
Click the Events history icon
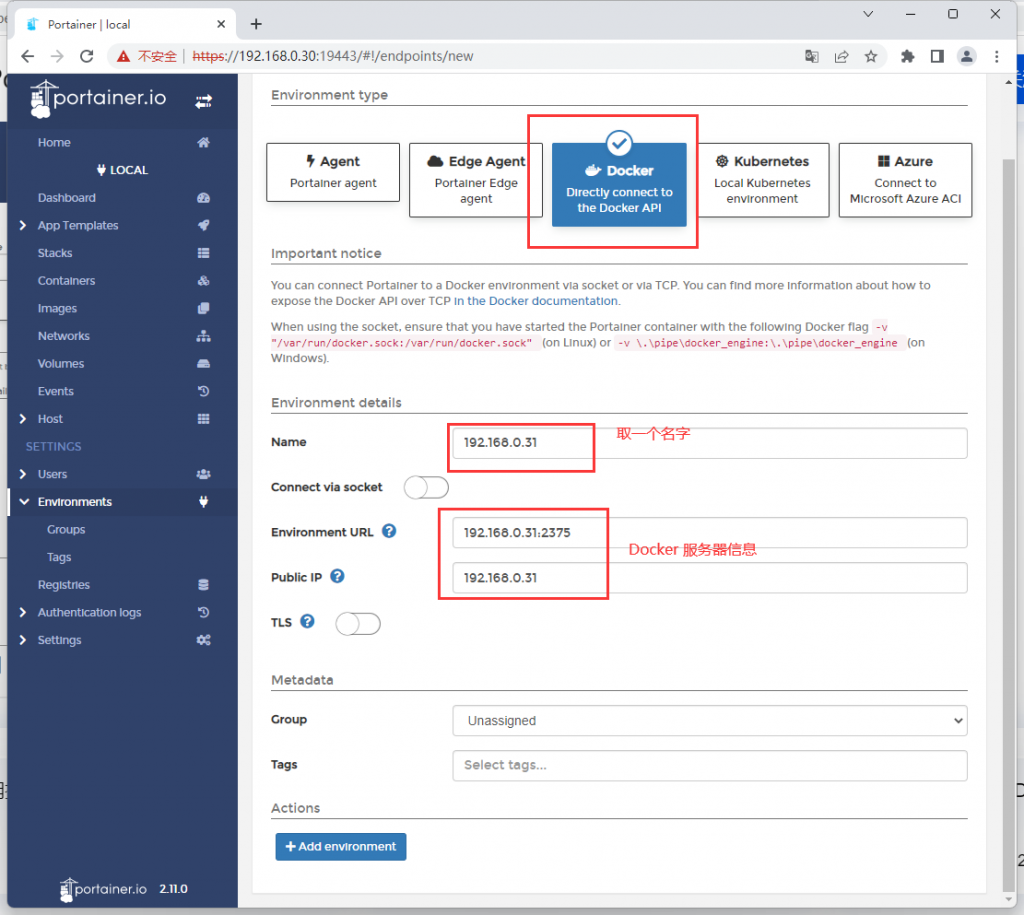click(x=203, y=391)
